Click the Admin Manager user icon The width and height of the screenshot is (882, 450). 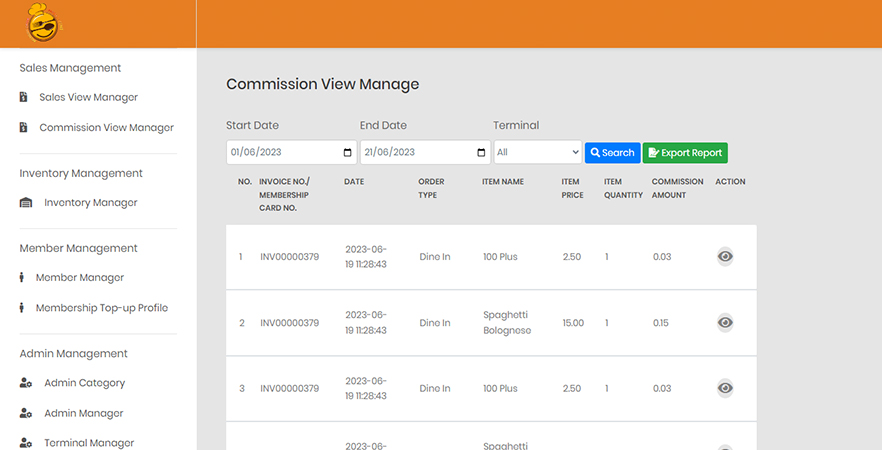coord(26,413)
